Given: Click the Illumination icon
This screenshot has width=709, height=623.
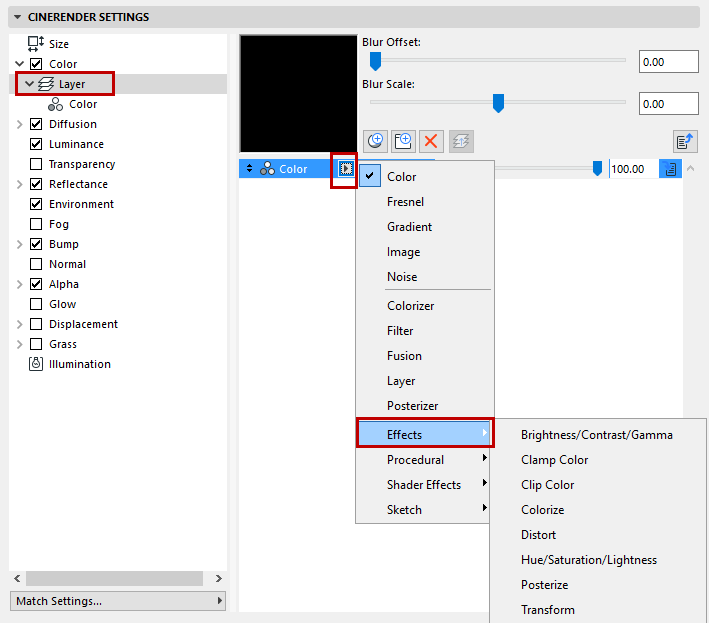Looking at the screenshot, I should pos(36,364).
